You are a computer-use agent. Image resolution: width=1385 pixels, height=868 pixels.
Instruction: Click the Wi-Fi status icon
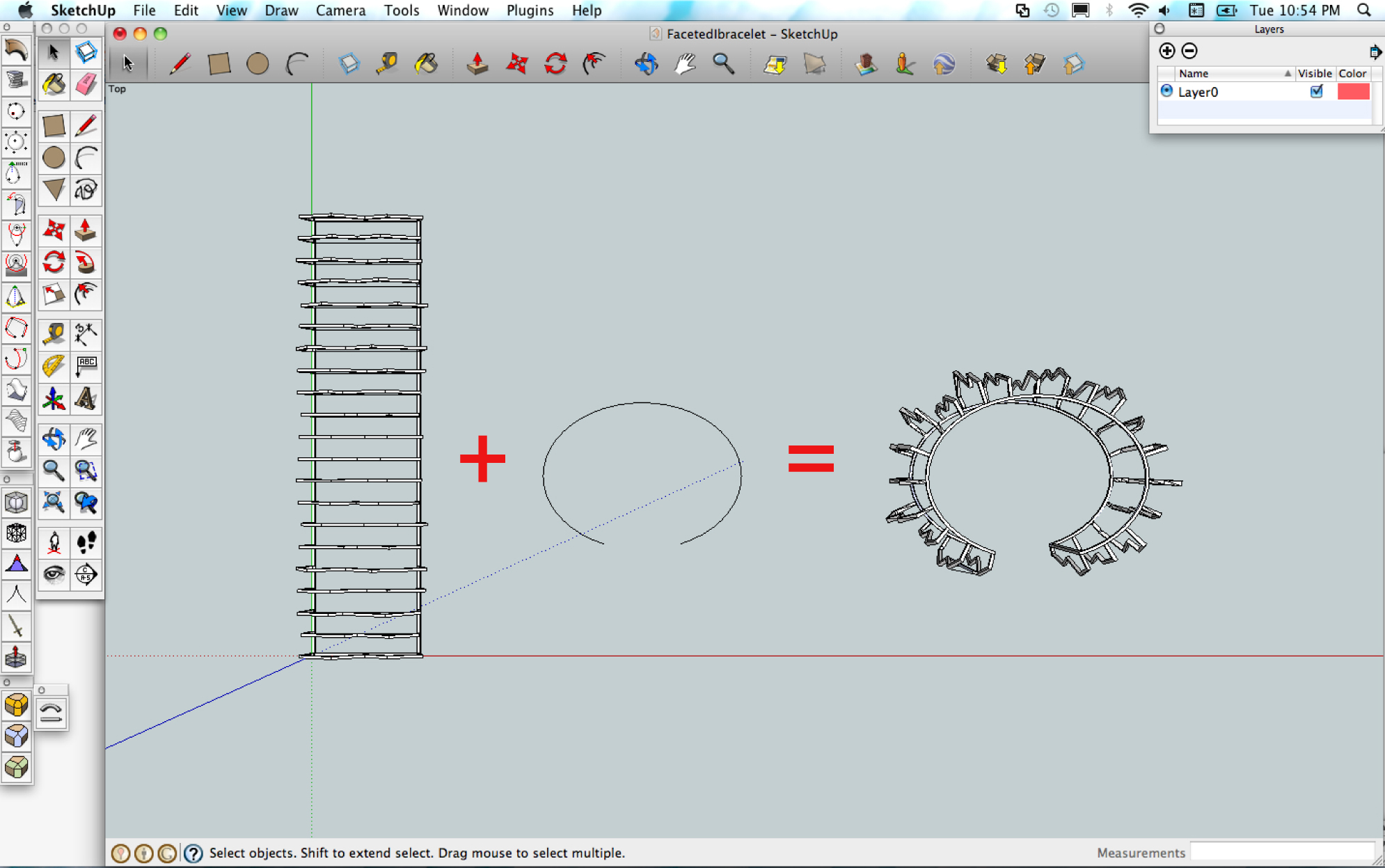[x=1138, y=10]
